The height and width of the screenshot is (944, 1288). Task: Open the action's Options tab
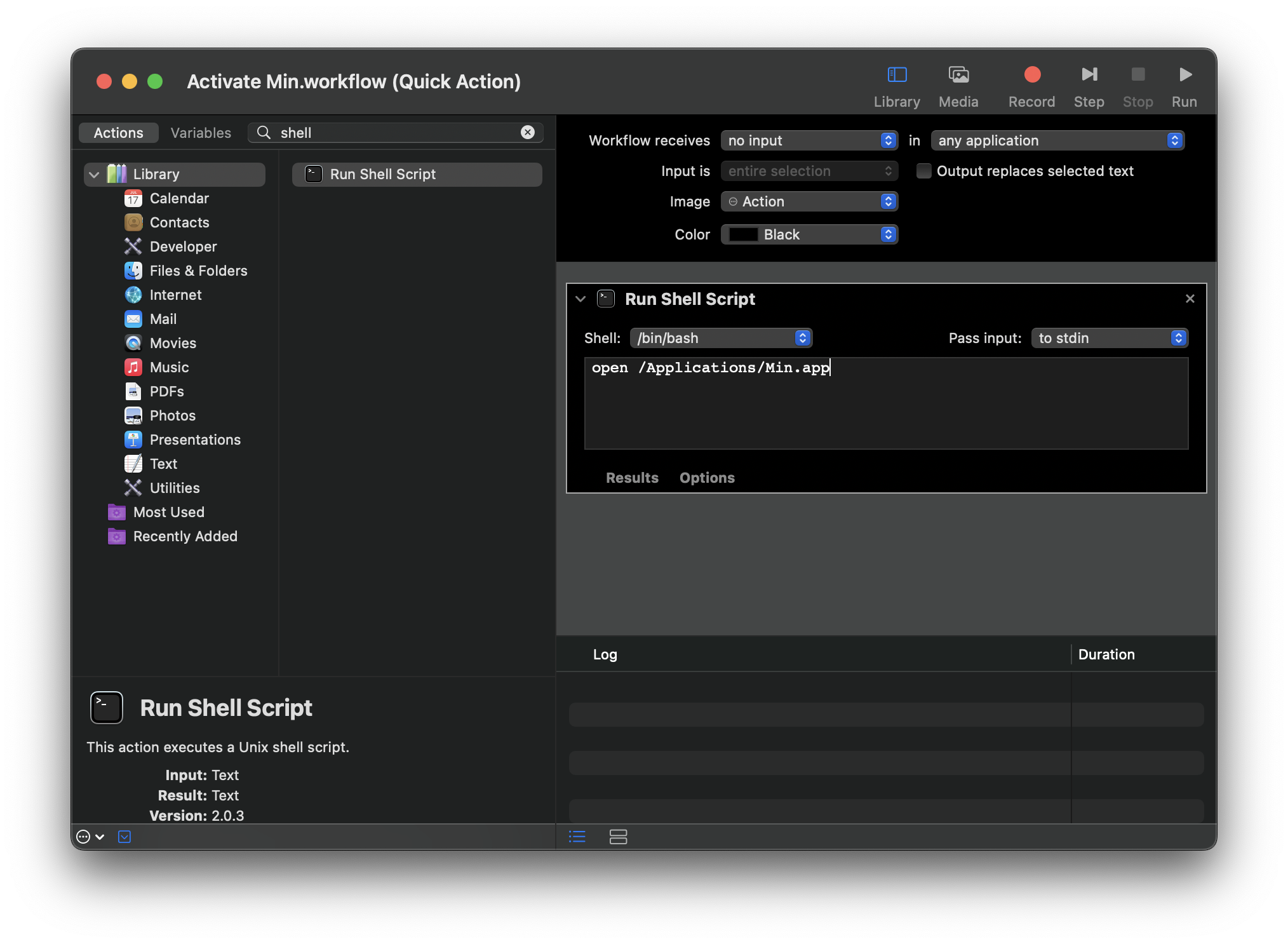click(x=706, y=478)
